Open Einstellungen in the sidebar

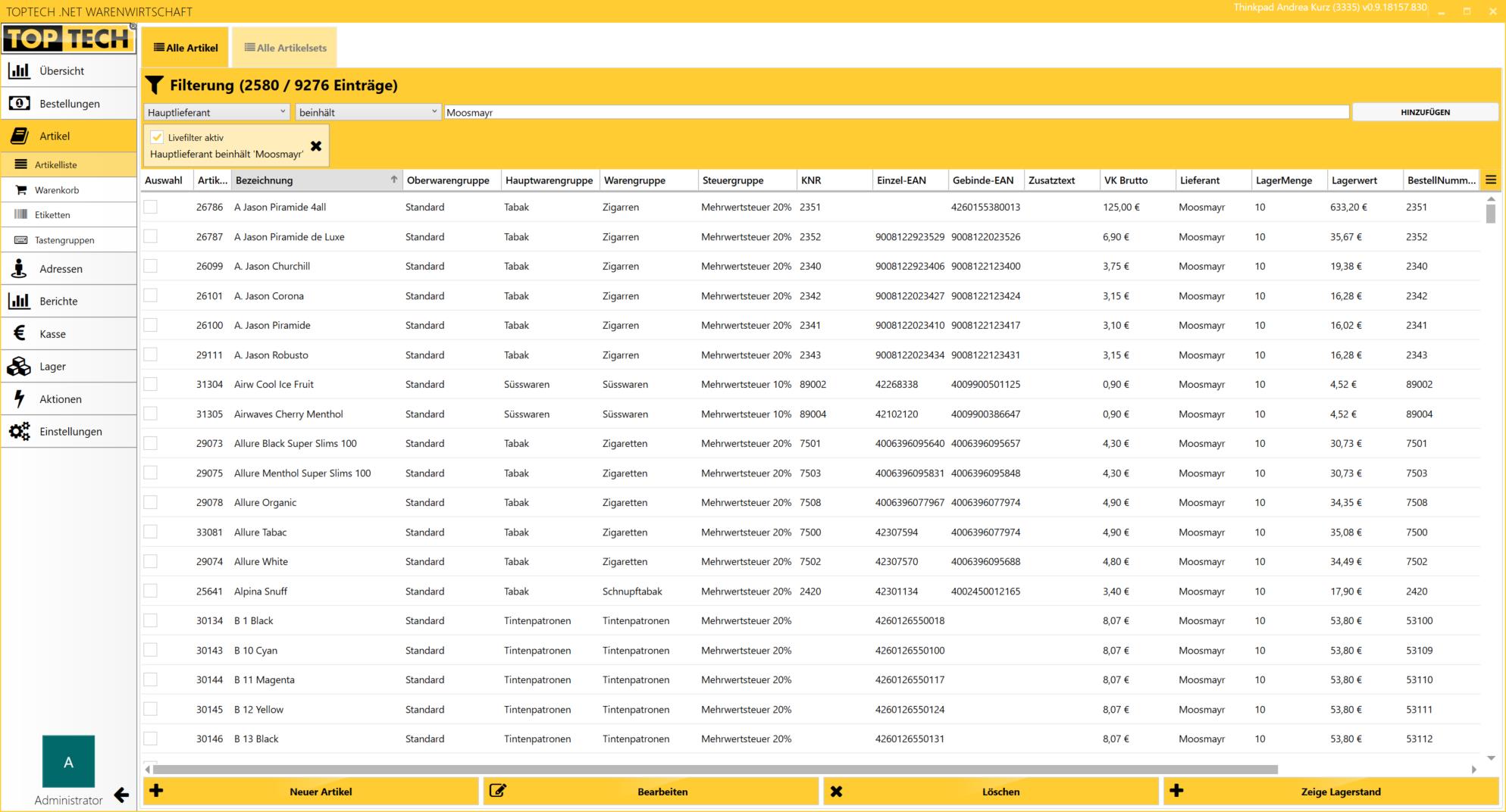(68, 431)
